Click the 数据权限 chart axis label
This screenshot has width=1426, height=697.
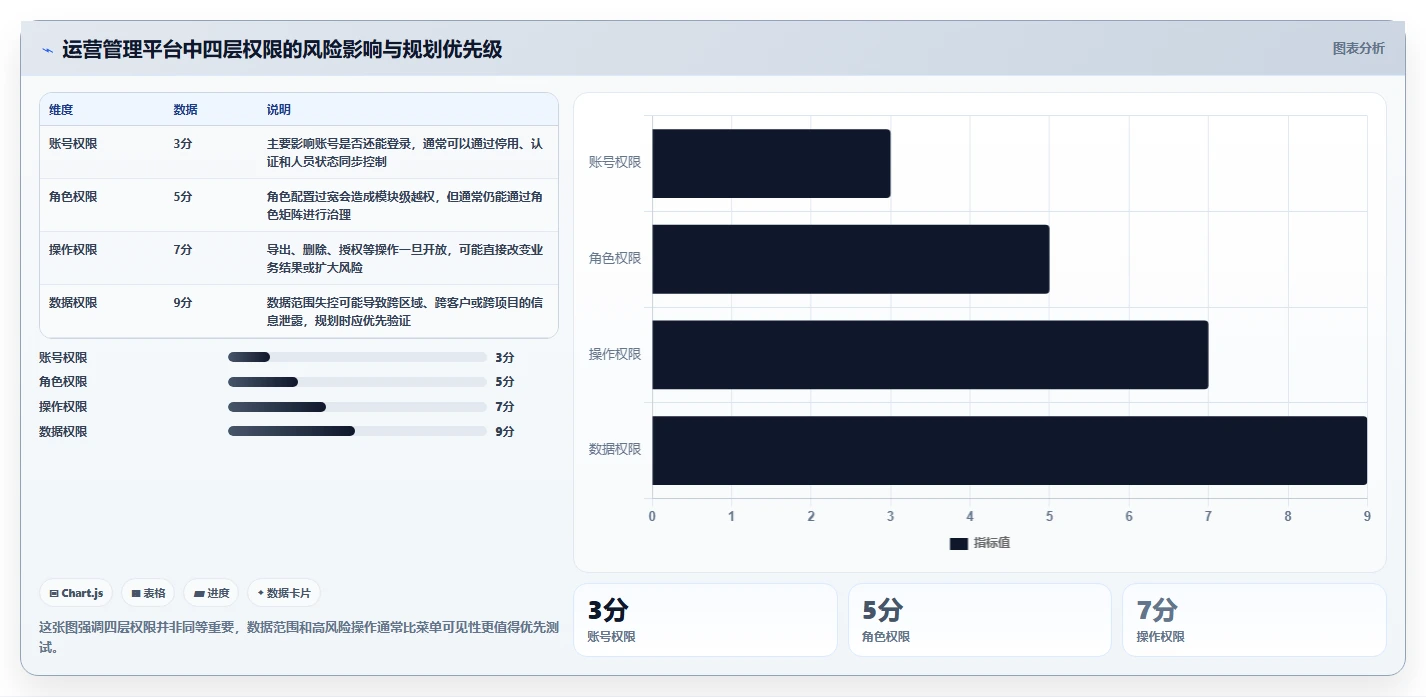pos(615,449)
